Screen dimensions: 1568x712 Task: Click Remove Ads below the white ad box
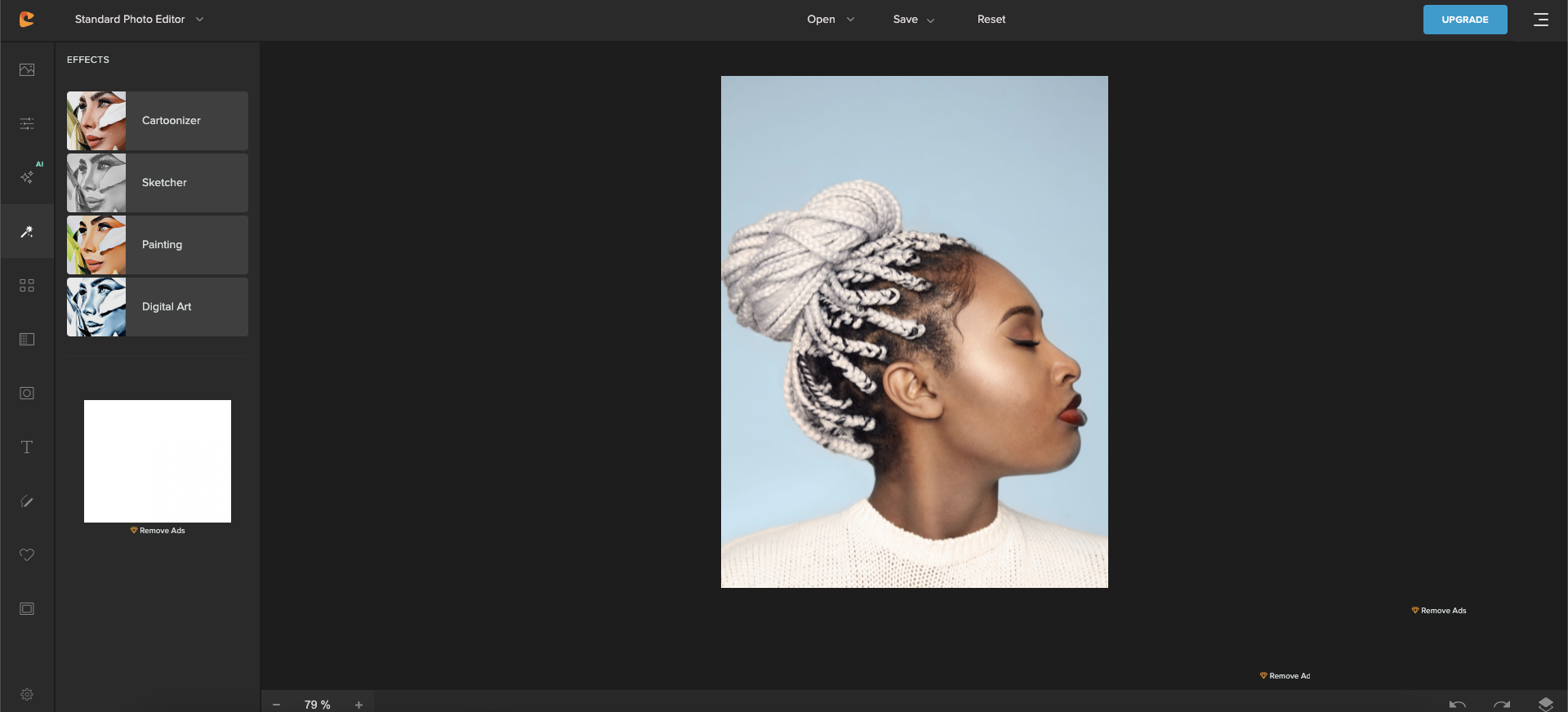(x=158, y=531)
